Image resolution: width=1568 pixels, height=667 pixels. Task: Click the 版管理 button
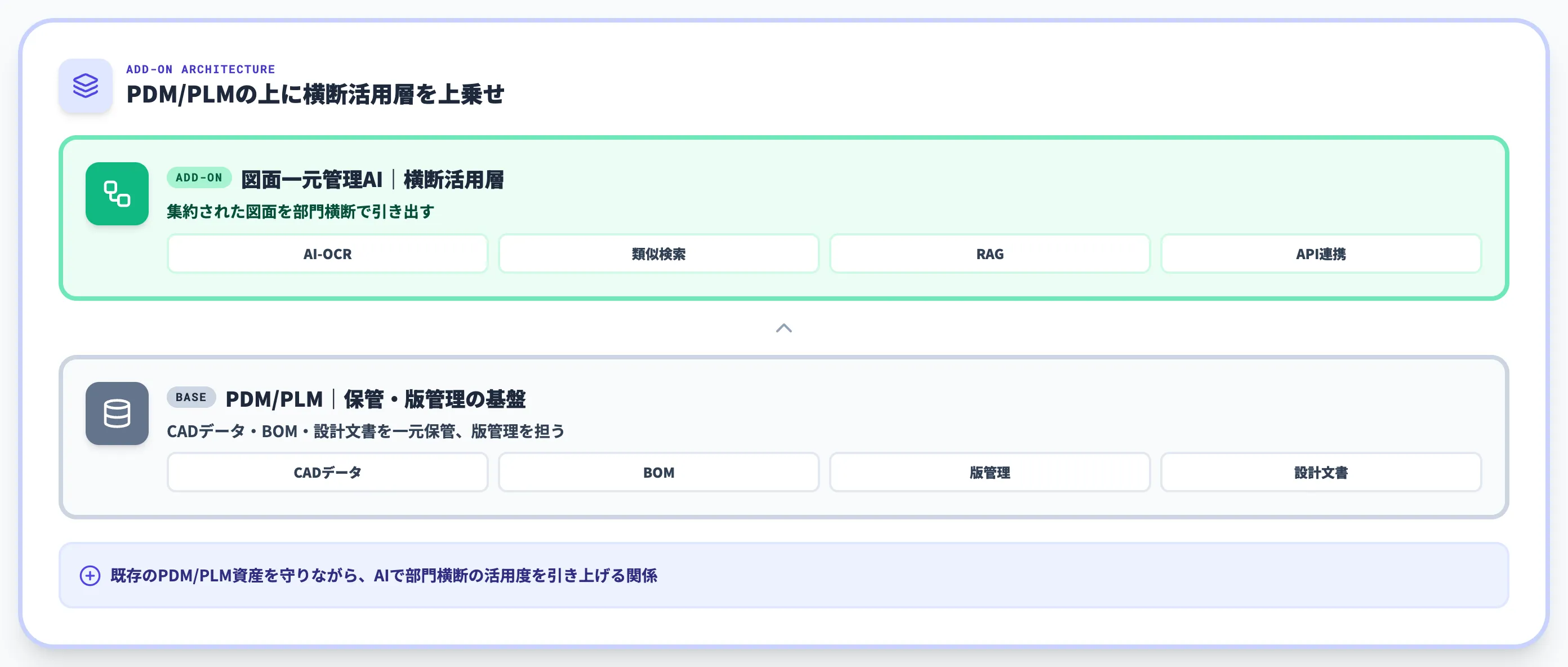click(990, 472)
